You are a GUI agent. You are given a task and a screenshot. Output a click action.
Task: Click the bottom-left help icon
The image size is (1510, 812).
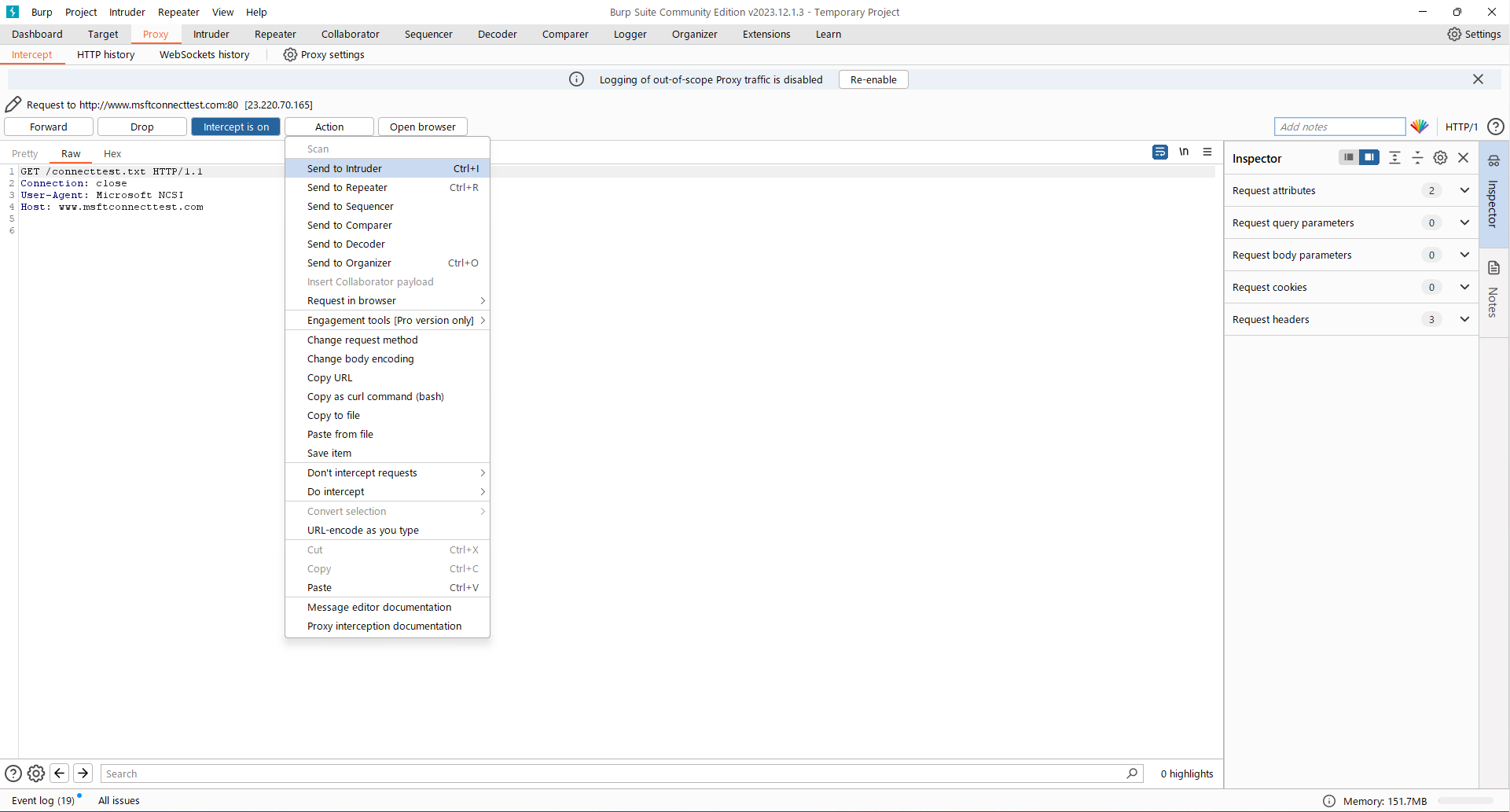(x=13, y=773)
